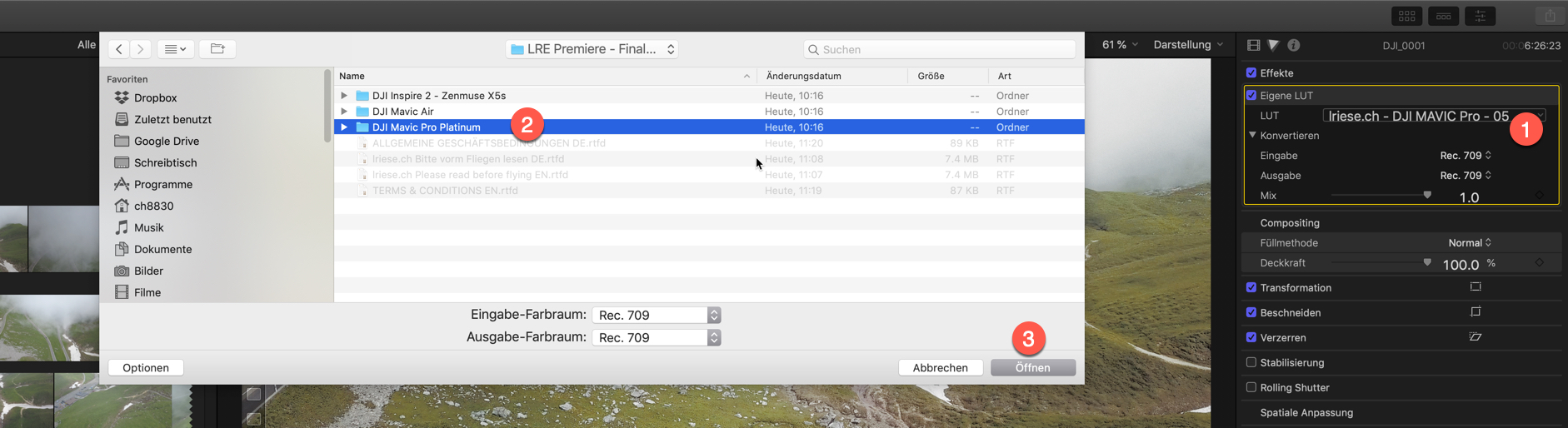Image resolution: width=1568 pixels, height=428 pixels.
Task: Add keyframe diamond for Mix
Action: [1540, 196]
